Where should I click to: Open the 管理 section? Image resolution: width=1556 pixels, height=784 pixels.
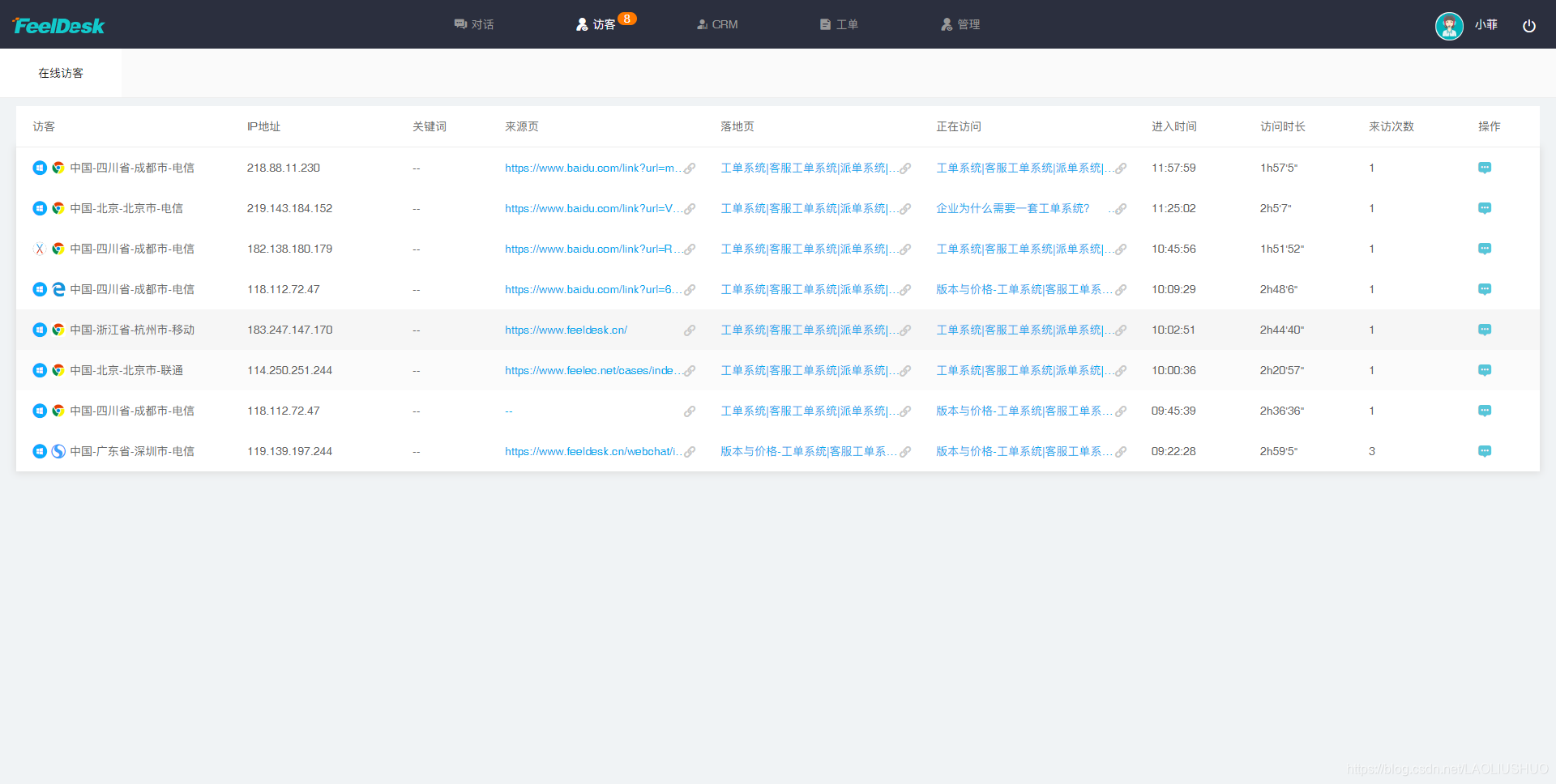tap(960, 24)
